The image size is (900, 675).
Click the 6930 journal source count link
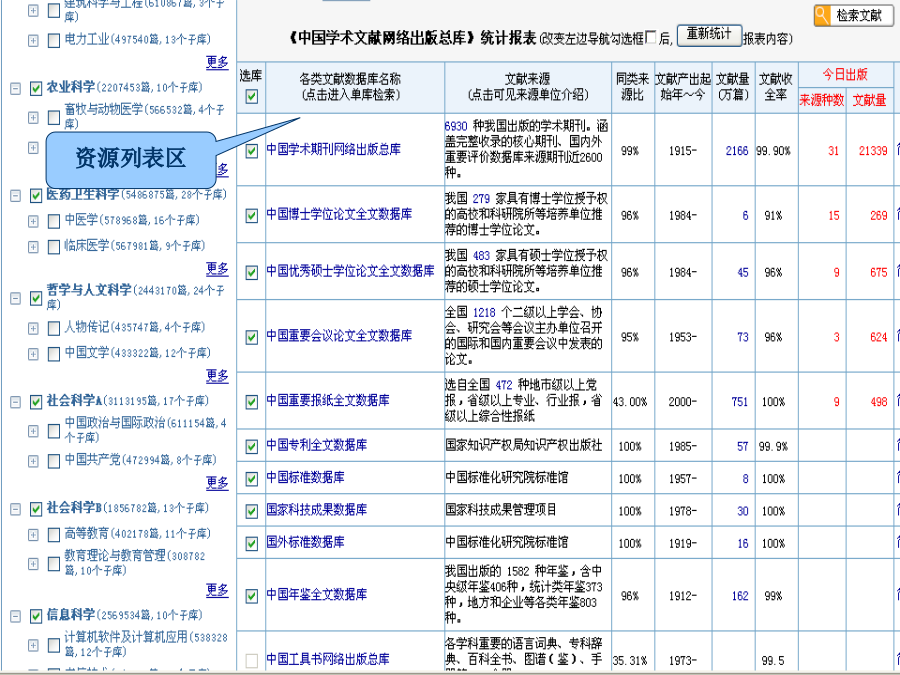456,126
